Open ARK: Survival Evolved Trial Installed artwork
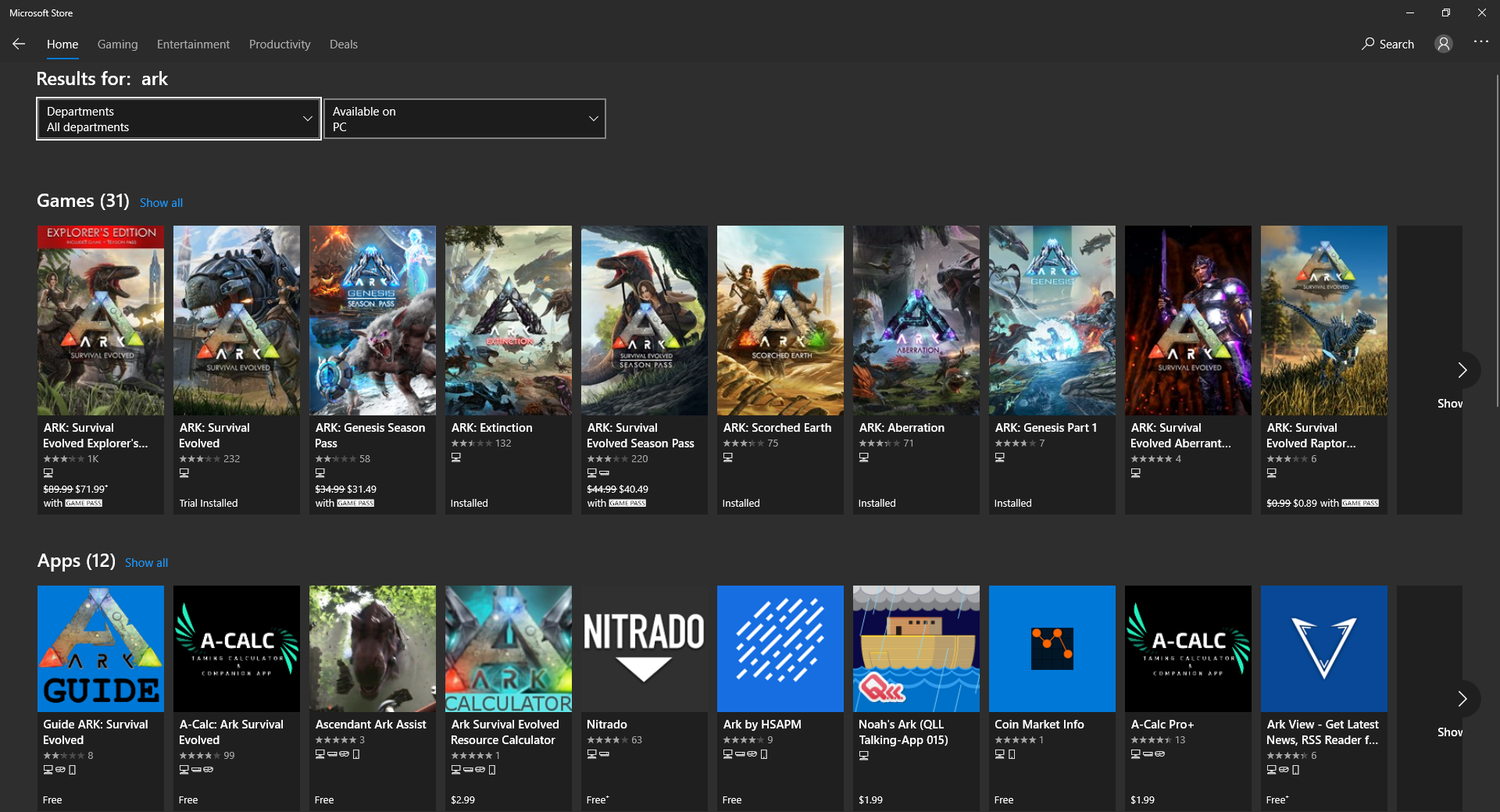The width and height of the screenshot is (1500, 812). click(x=237, y=321)
